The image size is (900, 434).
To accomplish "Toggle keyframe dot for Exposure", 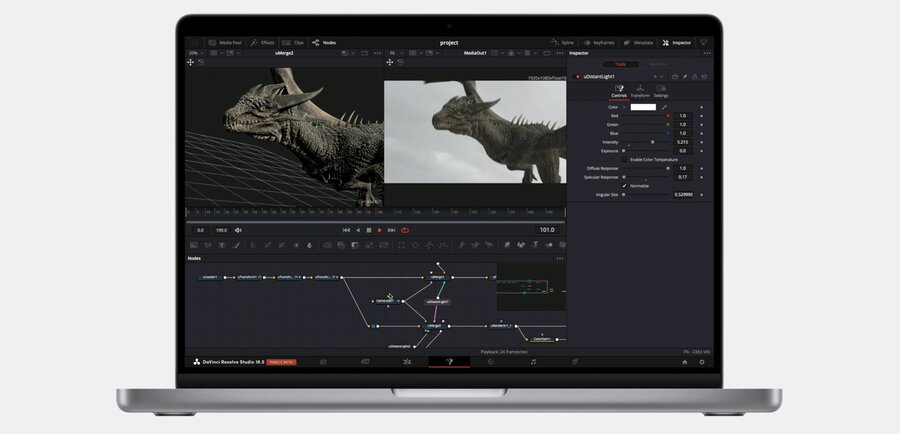I will coord(701,151).
